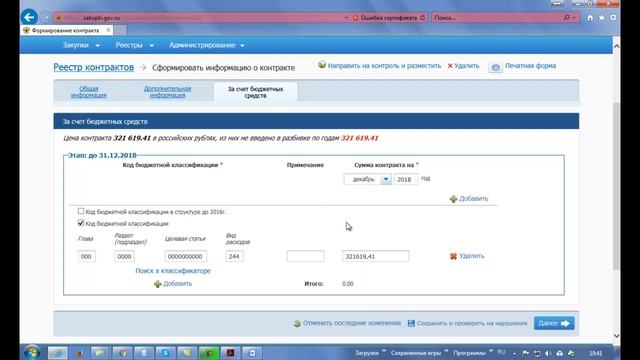640x360 pixels.
Task: Open the browser Tools gear icon
Action: pos(613,18)
